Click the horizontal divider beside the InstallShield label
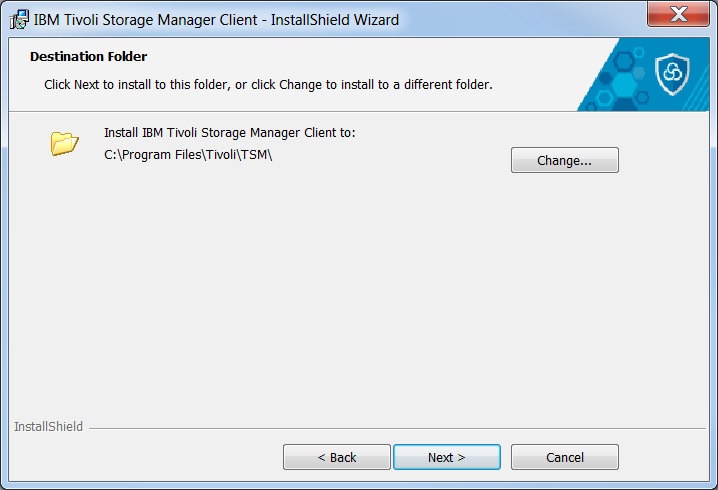Viewport: 718px width, 490px height. [397, 429]
